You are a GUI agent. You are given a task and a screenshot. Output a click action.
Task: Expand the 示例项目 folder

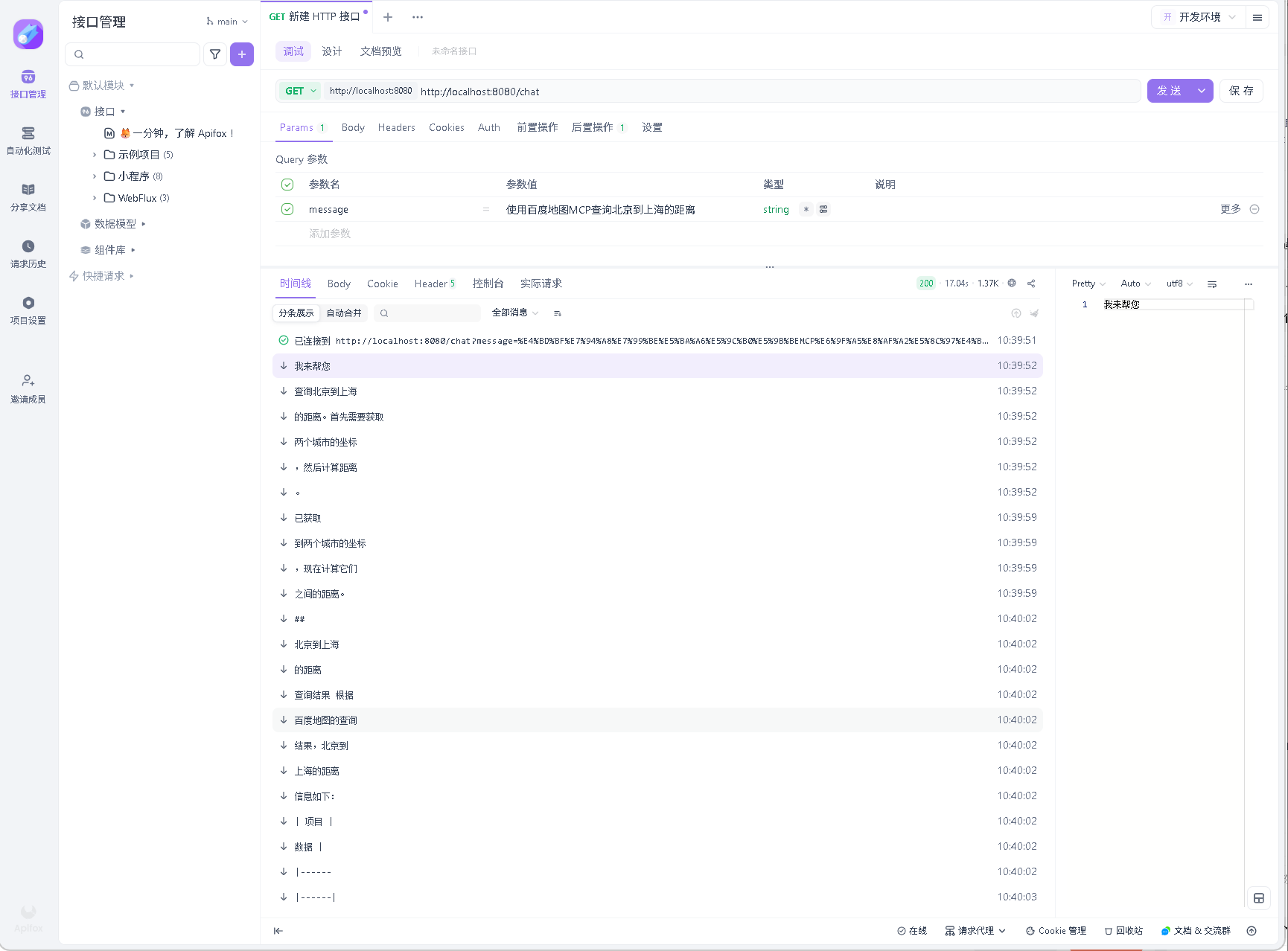click(x=94, y=155)
